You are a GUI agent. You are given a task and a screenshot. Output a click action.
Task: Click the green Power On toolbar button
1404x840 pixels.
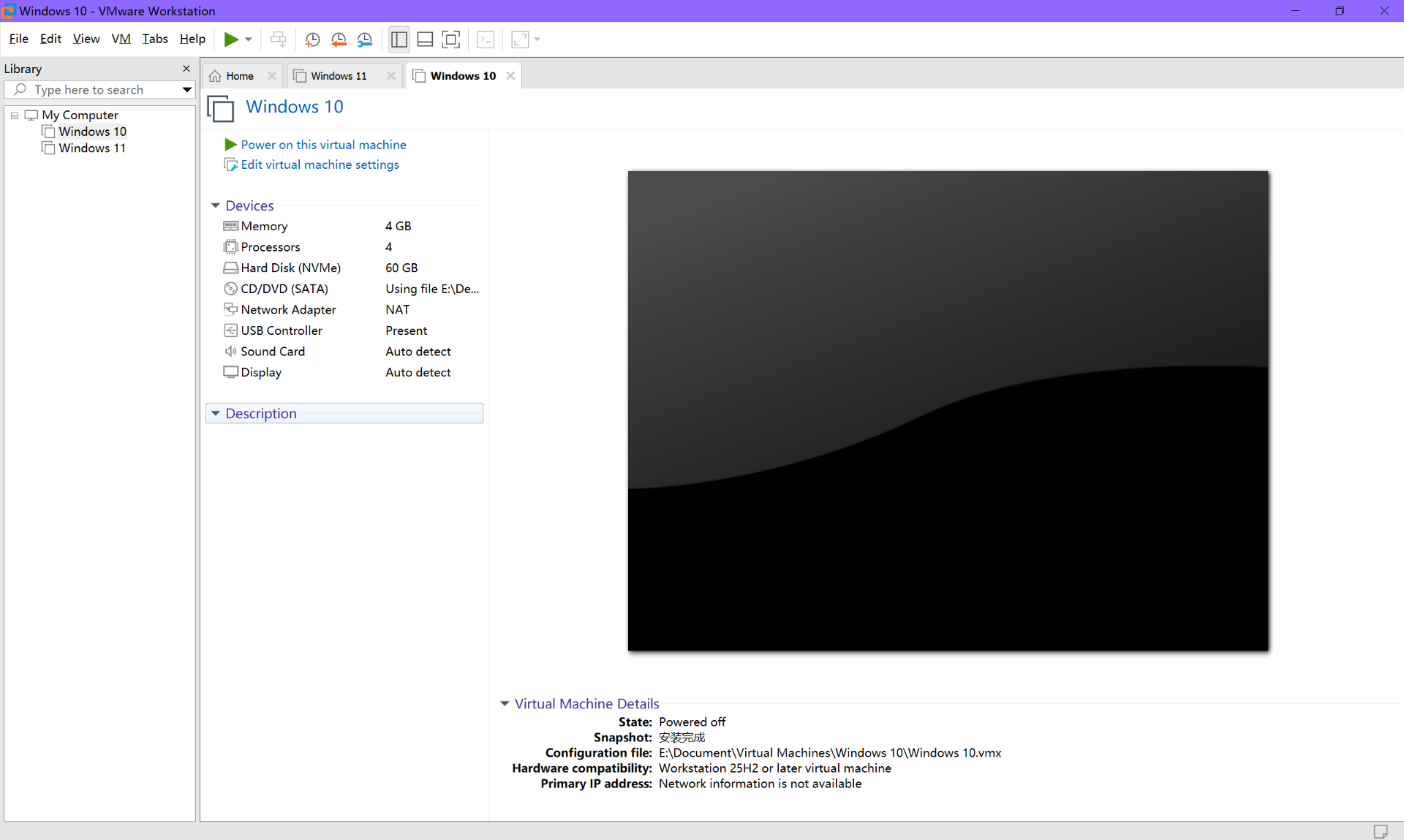click(231, 39)
